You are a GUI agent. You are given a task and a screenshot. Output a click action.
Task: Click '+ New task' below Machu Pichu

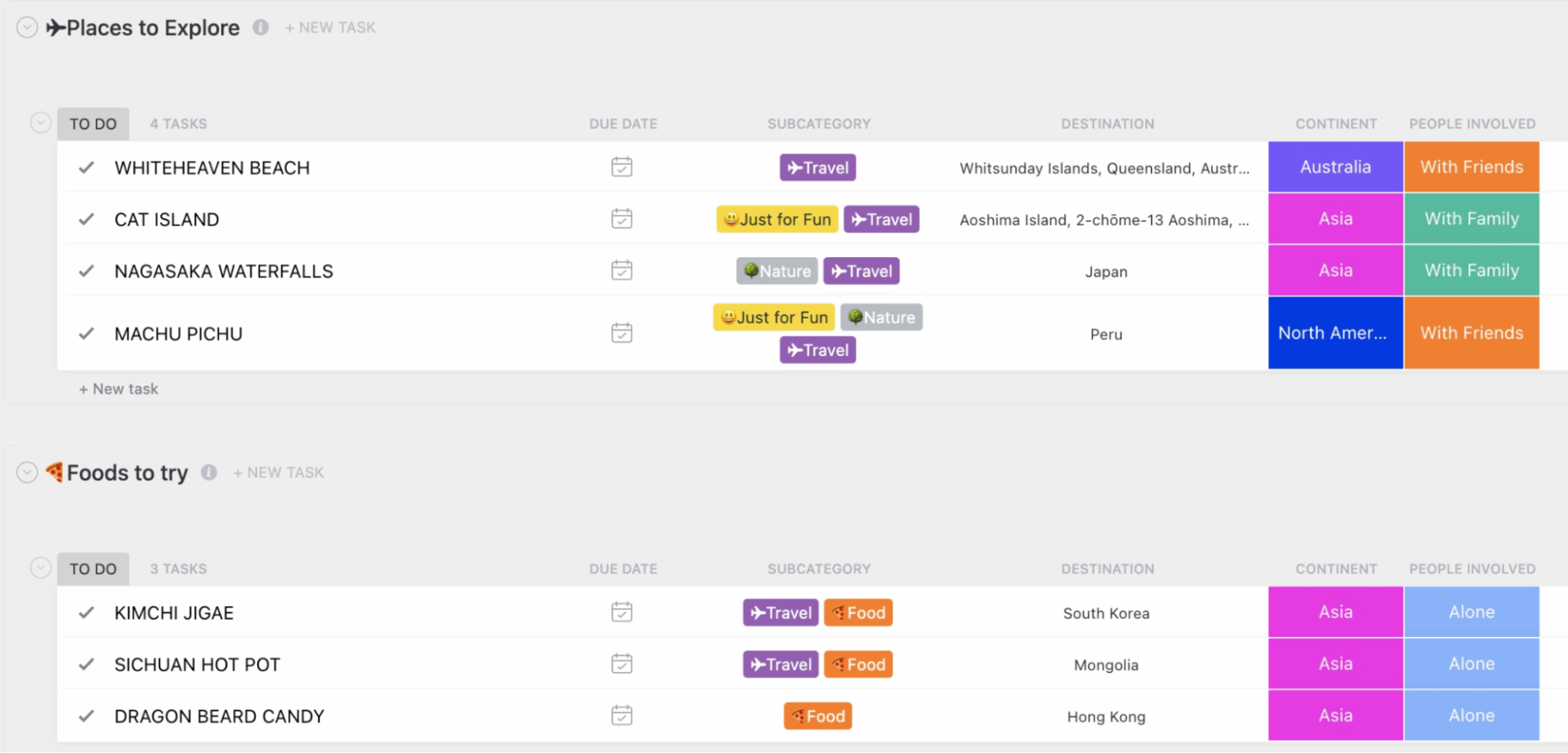118,390
